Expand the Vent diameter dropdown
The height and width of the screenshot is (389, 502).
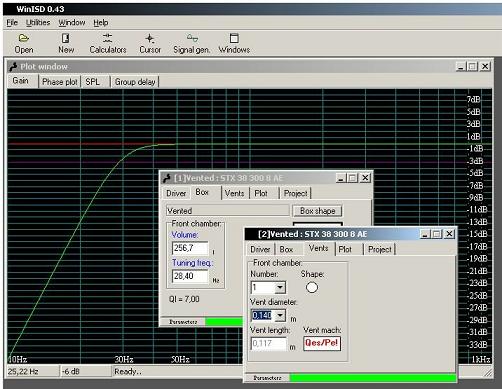coord(280,315)
